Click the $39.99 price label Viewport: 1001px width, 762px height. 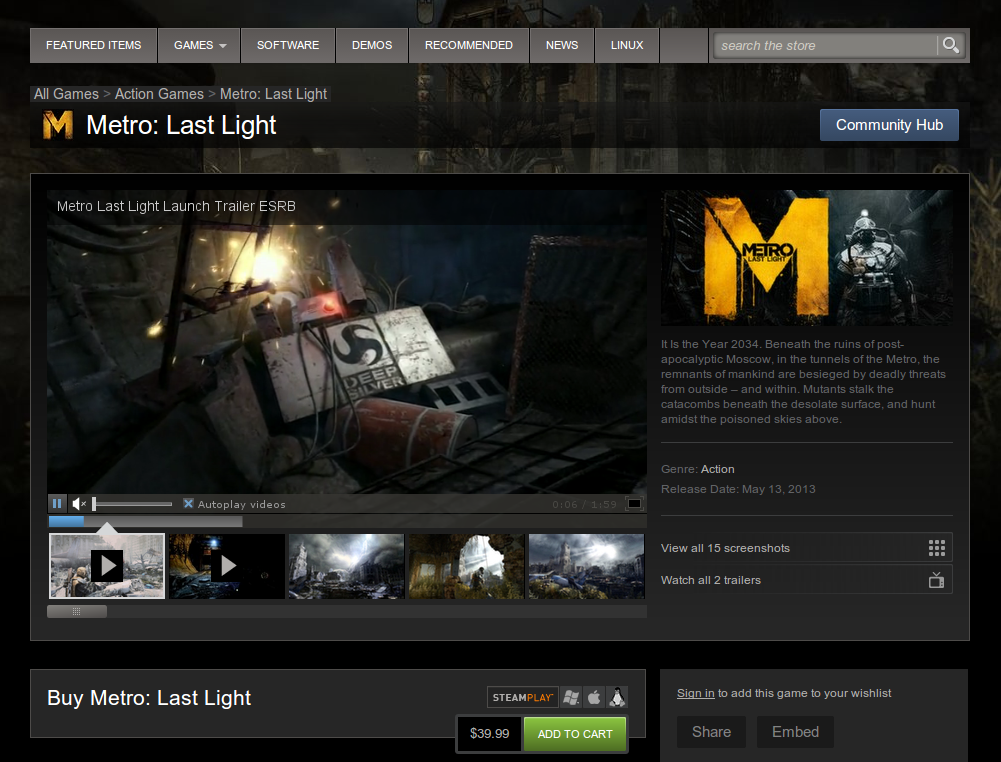490,734
